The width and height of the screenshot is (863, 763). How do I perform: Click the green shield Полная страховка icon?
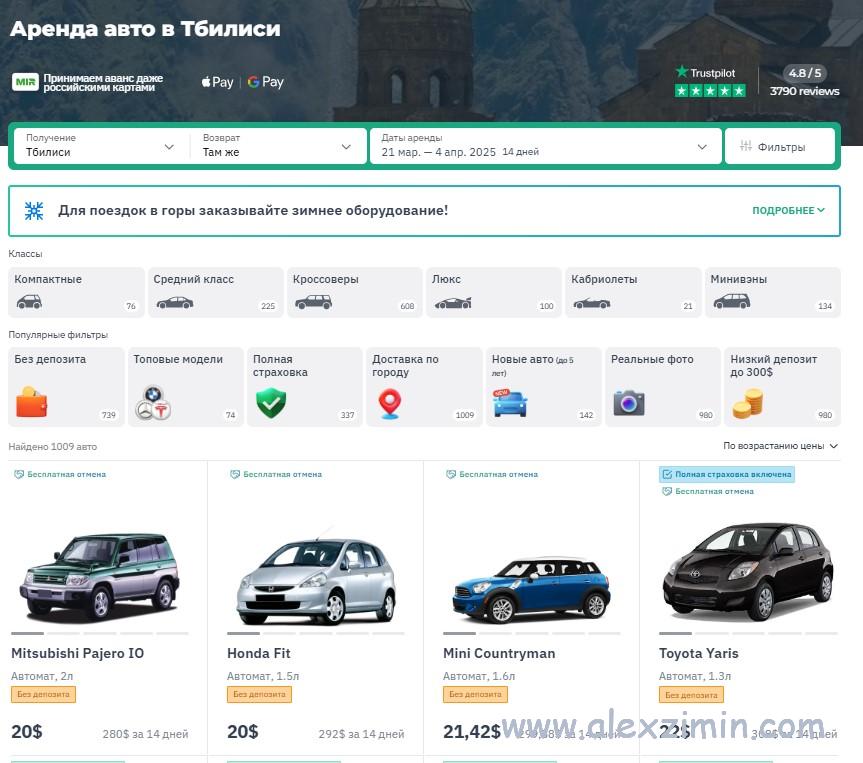271,403
